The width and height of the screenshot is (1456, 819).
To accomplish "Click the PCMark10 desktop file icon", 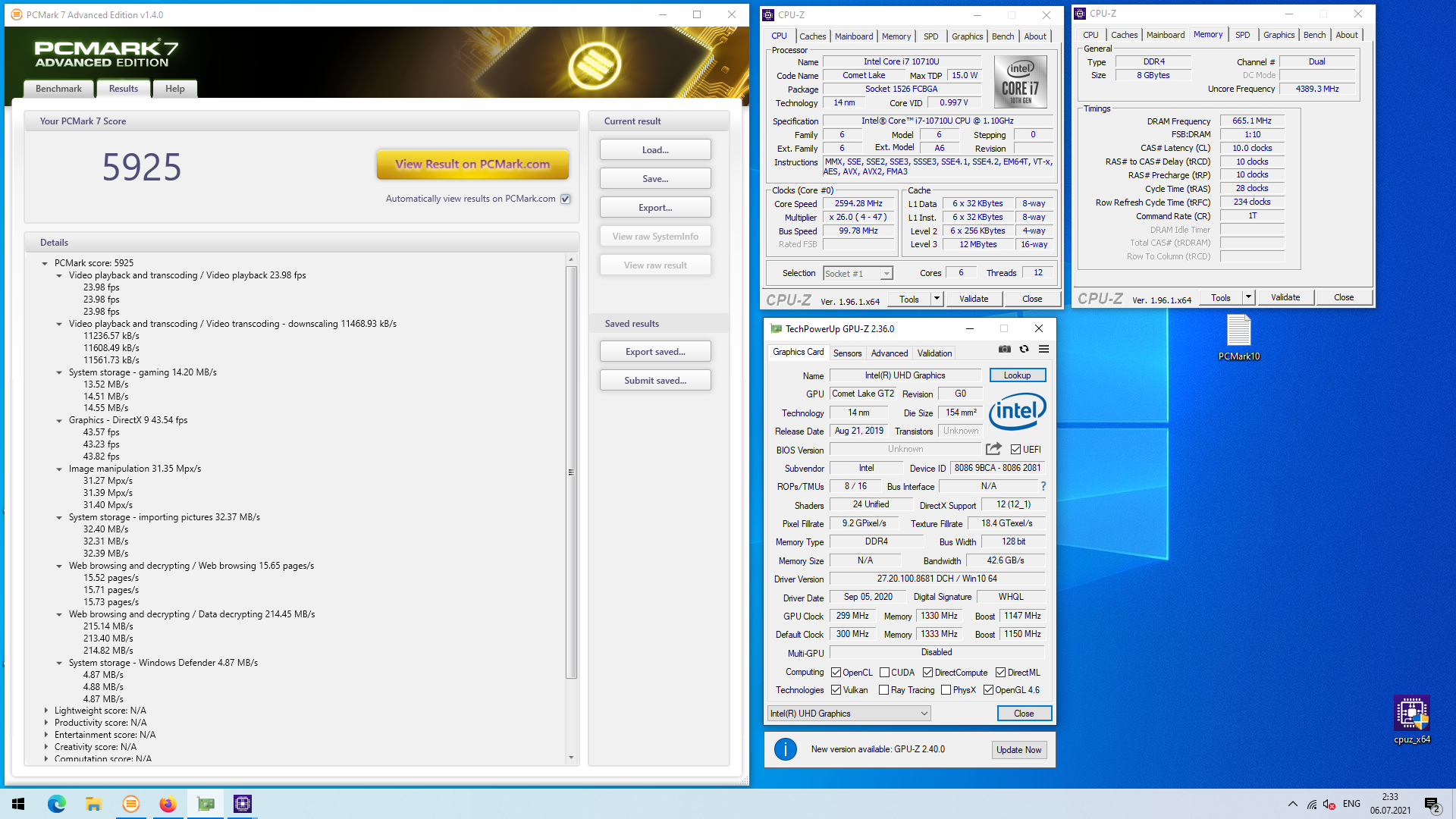I will (x=1238, y=337).
